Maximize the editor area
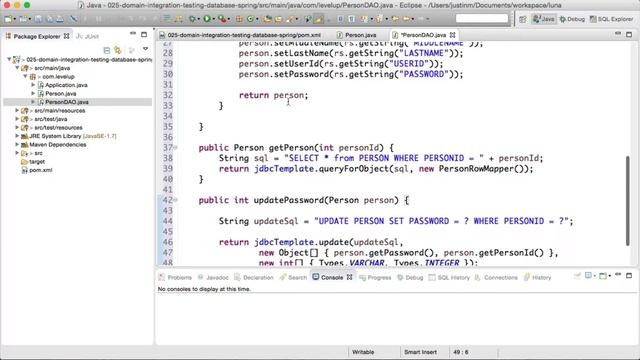Image resolution: width=640 pixels, height=360 pixels. coord(629,35)
